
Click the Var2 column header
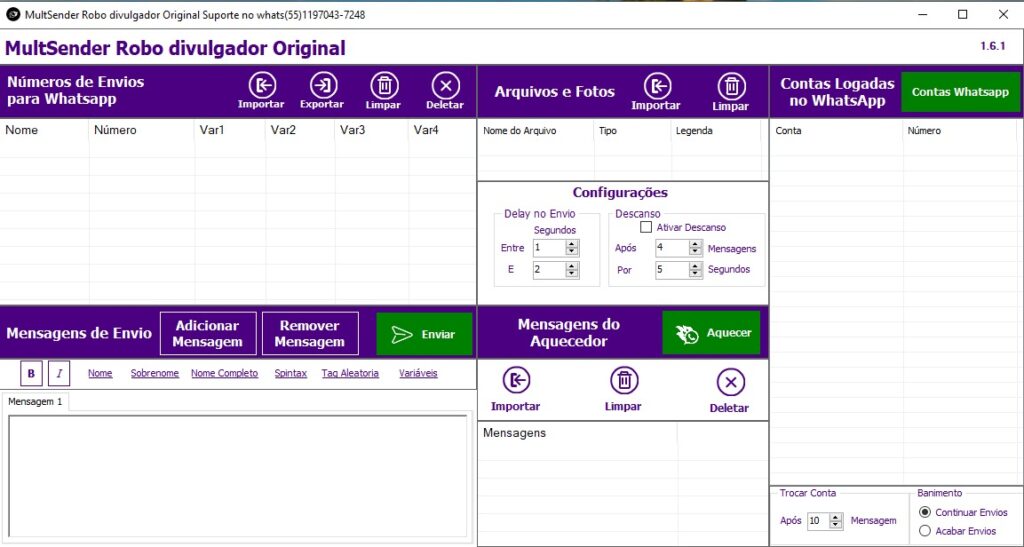click(300, 130)
